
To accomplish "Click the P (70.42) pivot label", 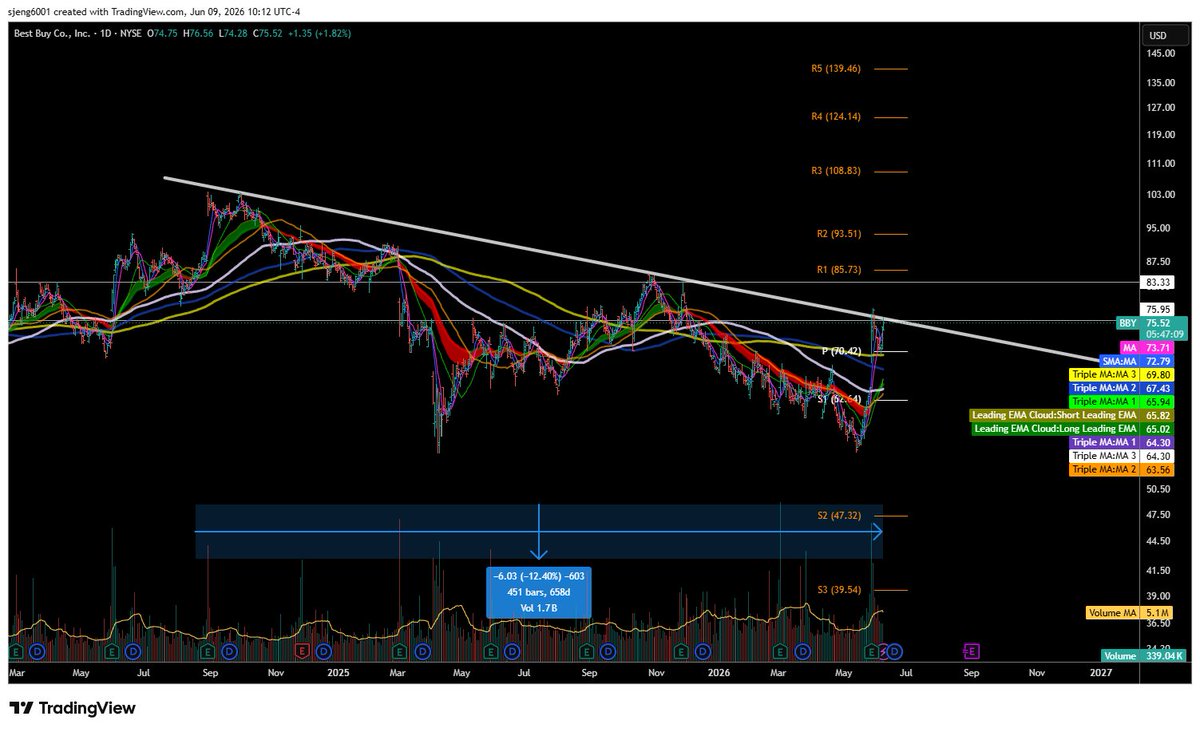I will tap(841, 351).
